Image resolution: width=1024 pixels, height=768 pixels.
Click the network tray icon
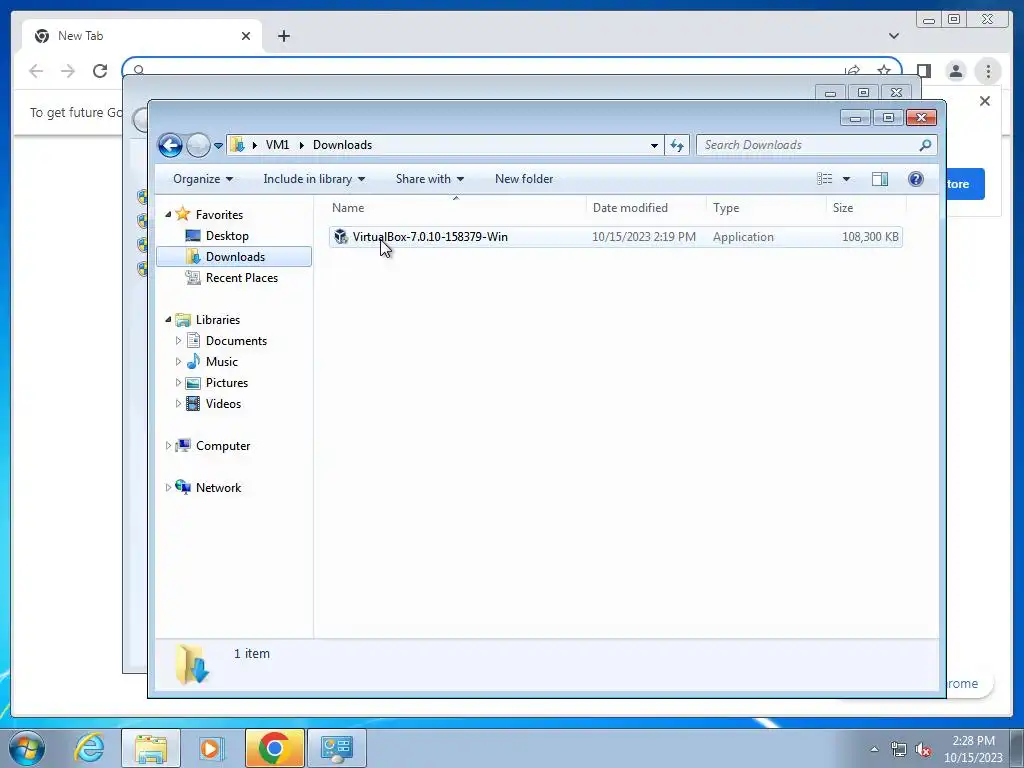tap(899, 749)
